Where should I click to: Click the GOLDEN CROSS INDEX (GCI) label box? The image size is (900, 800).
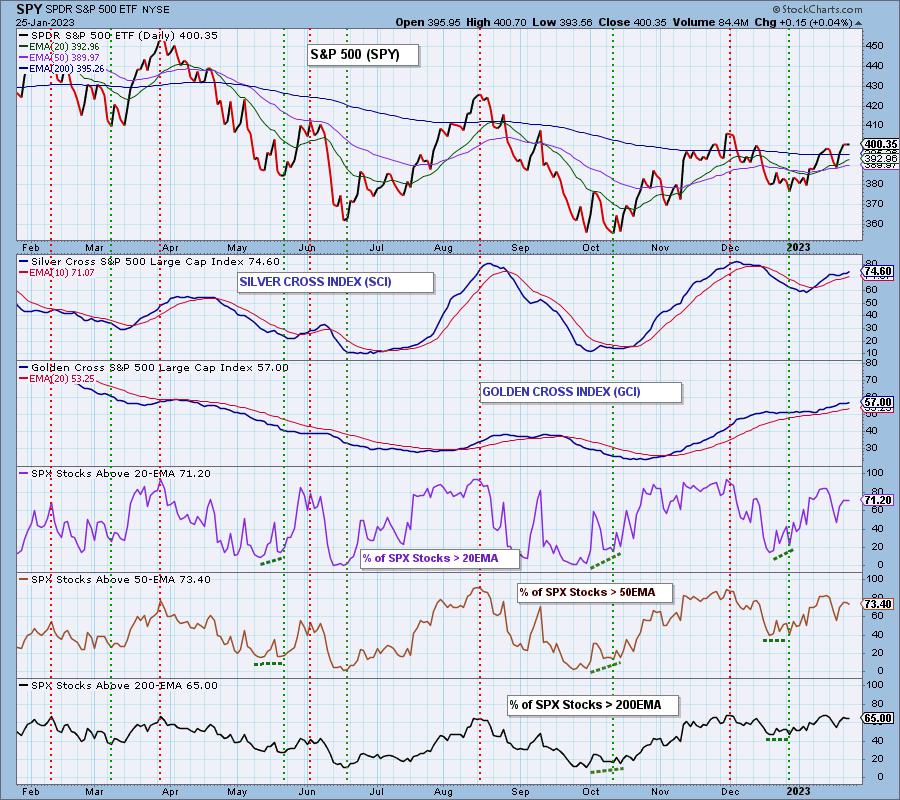[x=581, y=392]
